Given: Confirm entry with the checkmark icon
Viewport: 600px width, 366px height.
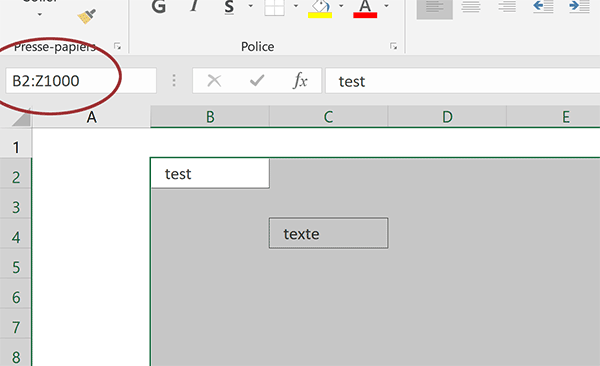Looking at the screenshot, I should click(x=257, y=80).
